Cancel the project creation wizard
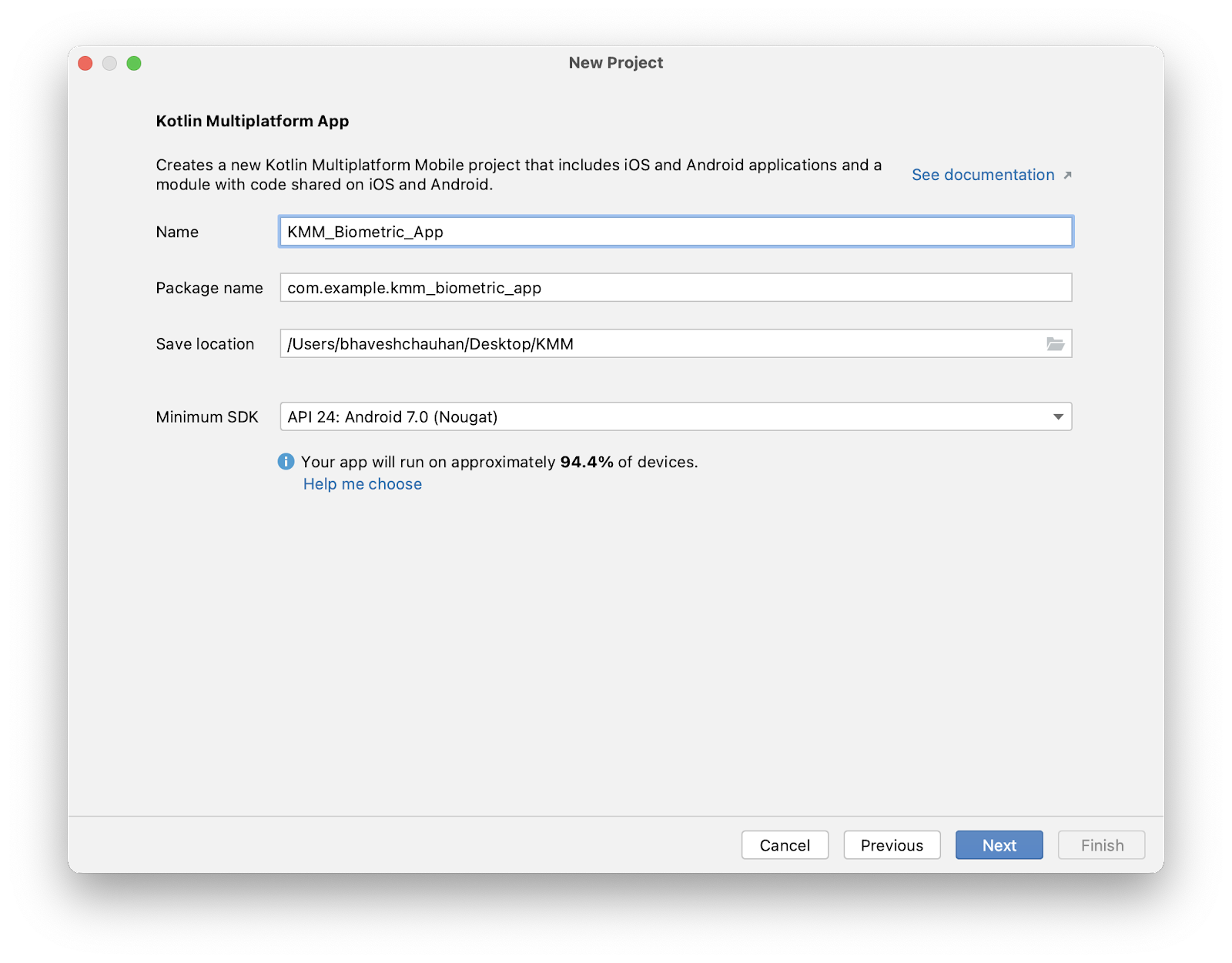The width and height of the screenshot is (1232, 963). [x=785, y=844]
